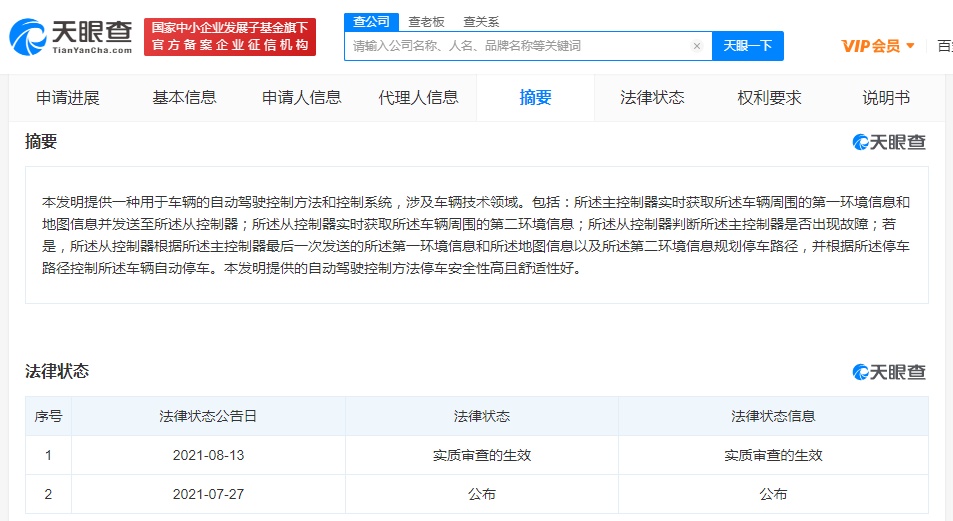Clear the search box with the X icon
Screen dimensions: 953x521
click(x=697, y=46)
